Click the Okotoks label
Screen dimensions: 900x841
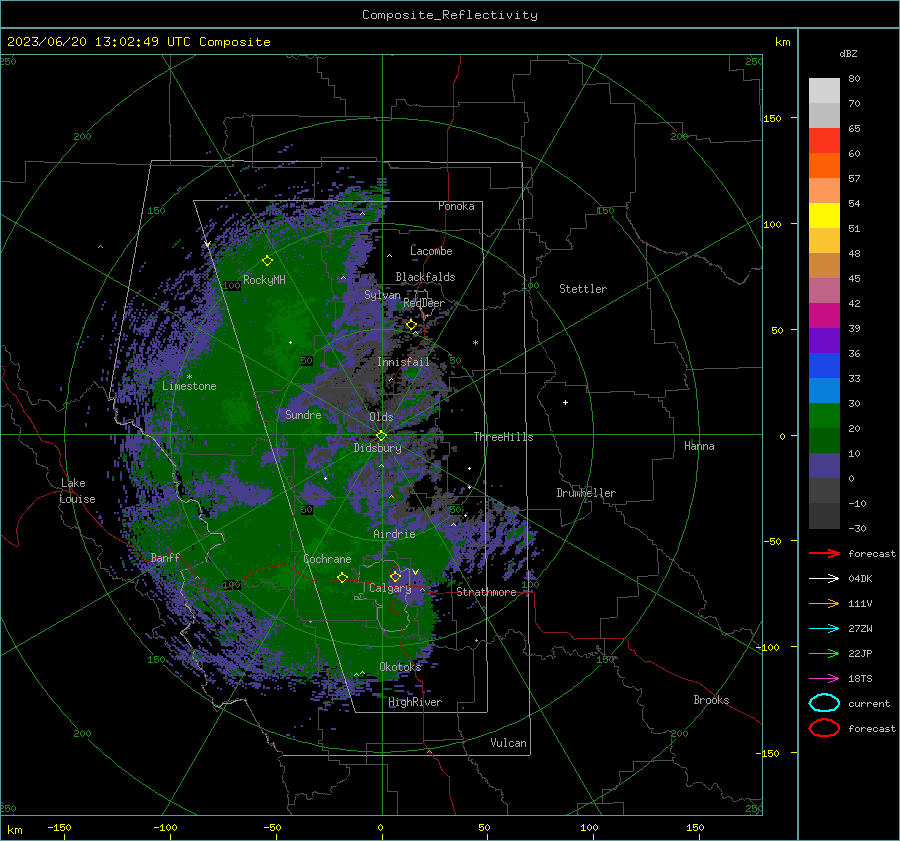click(400, 667)
